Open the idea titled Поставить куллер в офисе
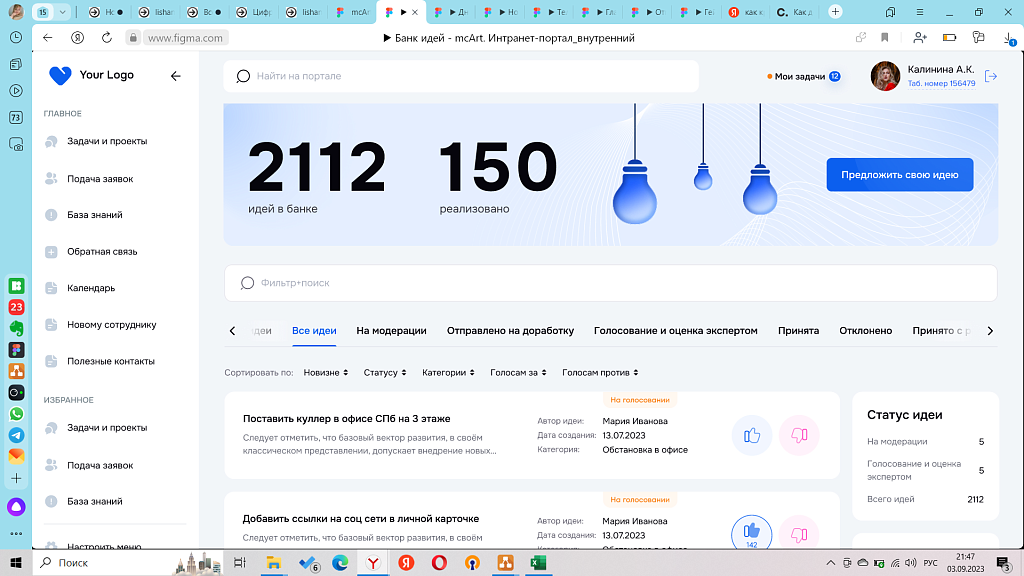Image resolution: width=1024 pixels, height=576 pixels. [347, 418]
